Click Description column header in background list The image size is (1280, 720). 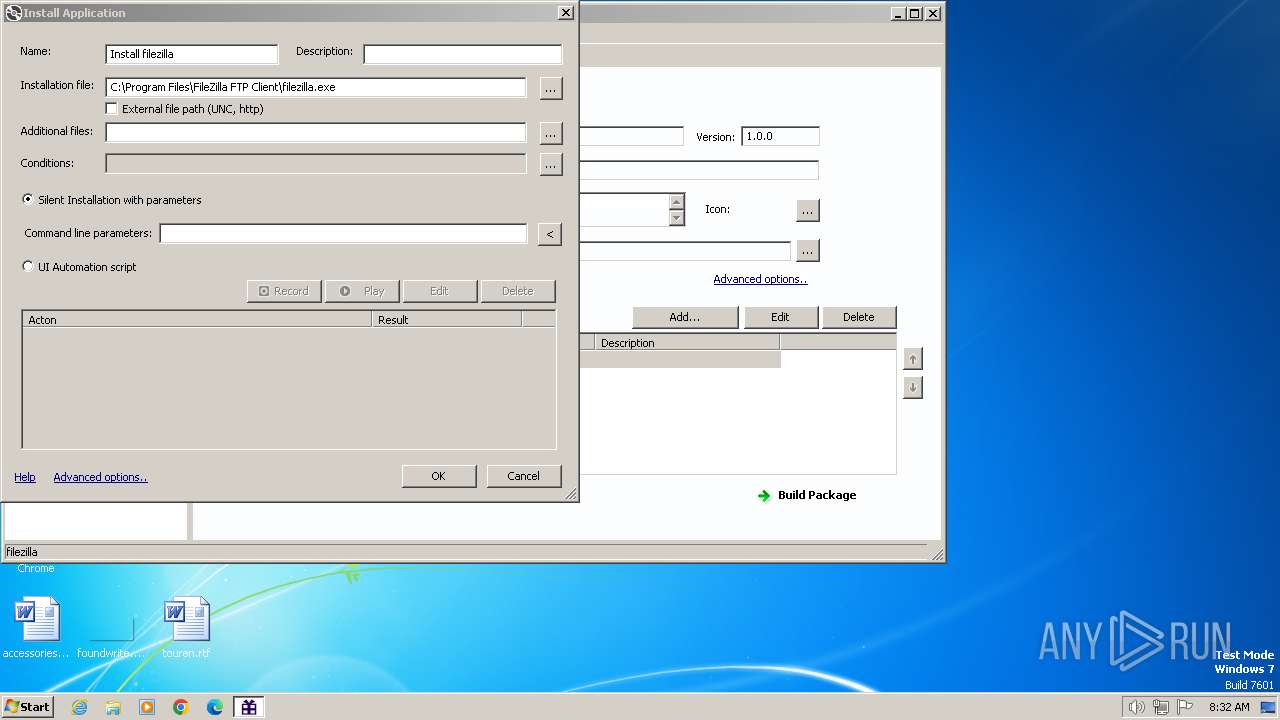pos(687,343)
